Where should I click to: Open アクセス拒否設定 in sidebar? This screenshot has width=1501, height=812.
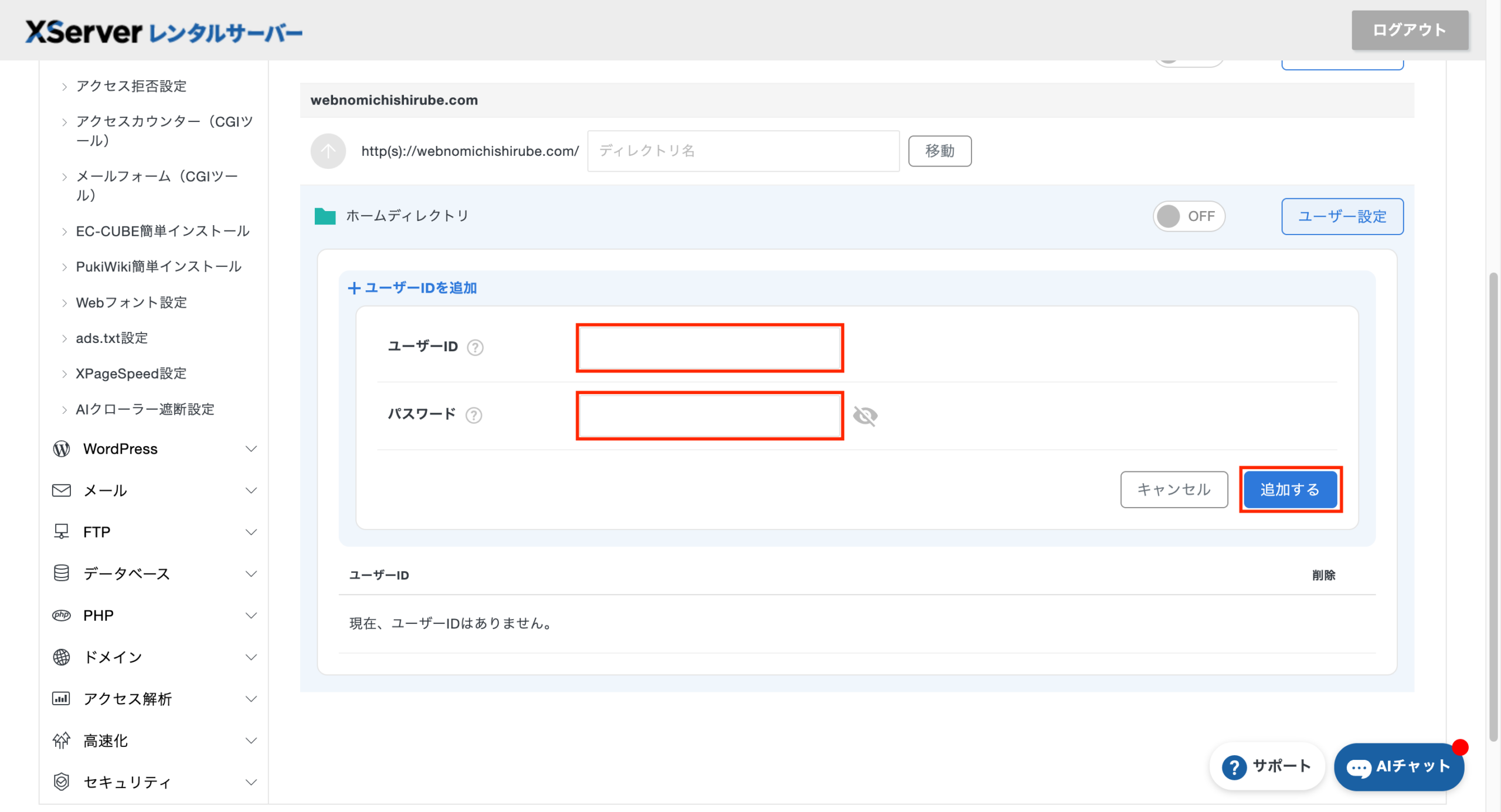[131, 86]
